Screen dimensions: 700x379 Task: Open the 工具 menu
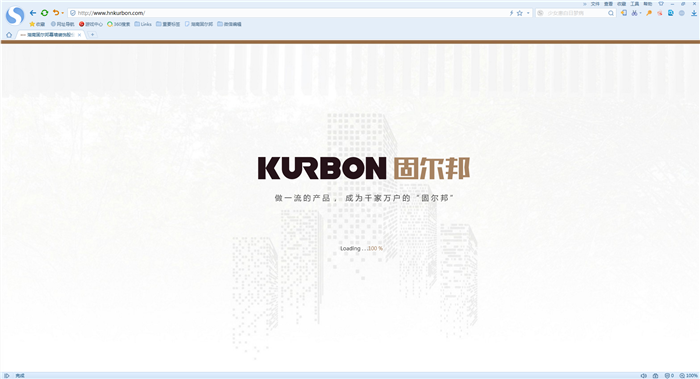(634, 4)
